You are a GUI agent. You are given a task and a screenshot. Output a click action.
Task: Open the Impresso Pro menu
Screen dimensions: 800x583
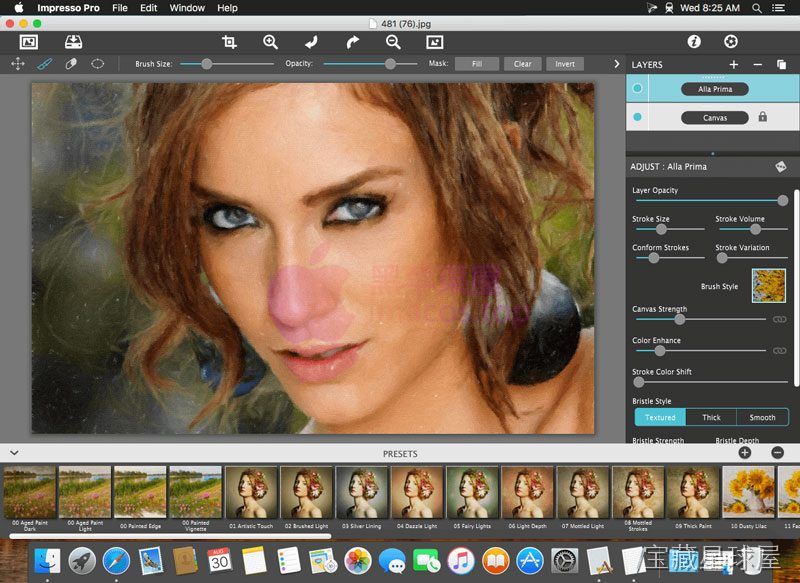68,8
